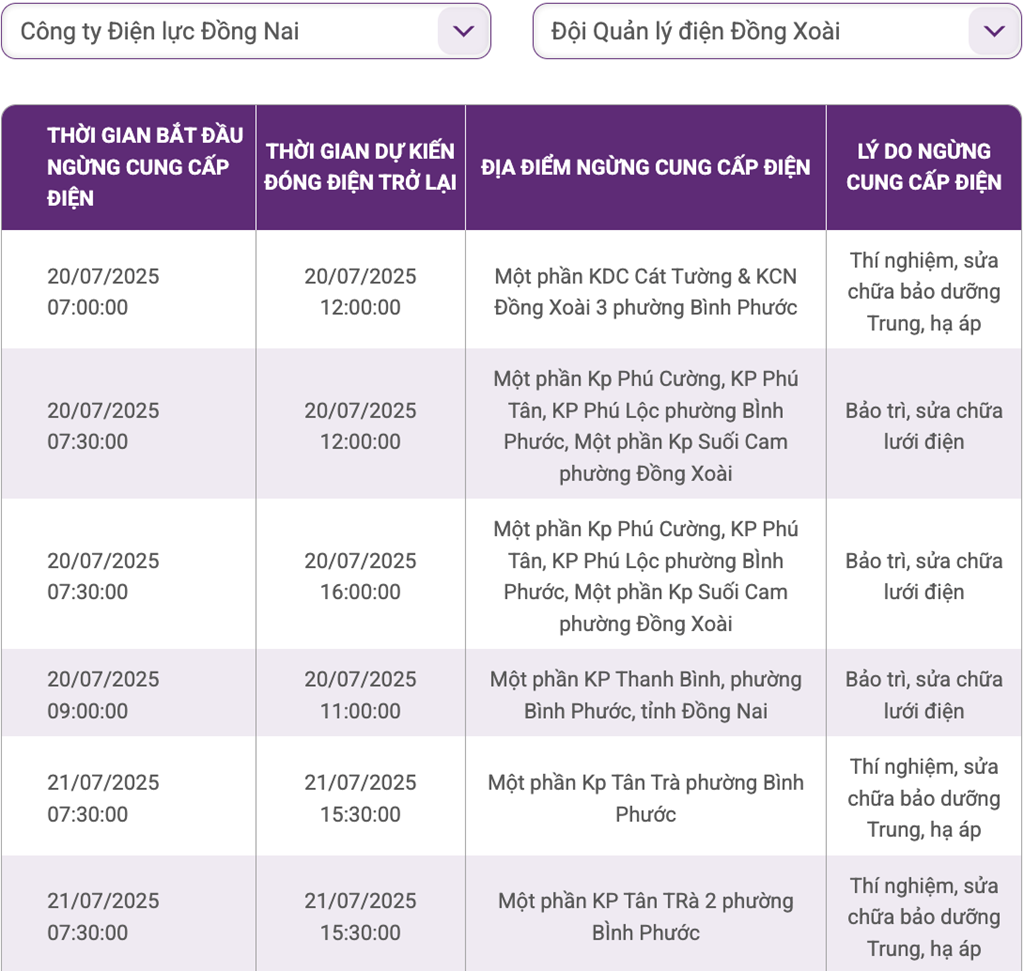
Task: Click the reason cell in the KDC Cát Tường row
Action: 923,291
